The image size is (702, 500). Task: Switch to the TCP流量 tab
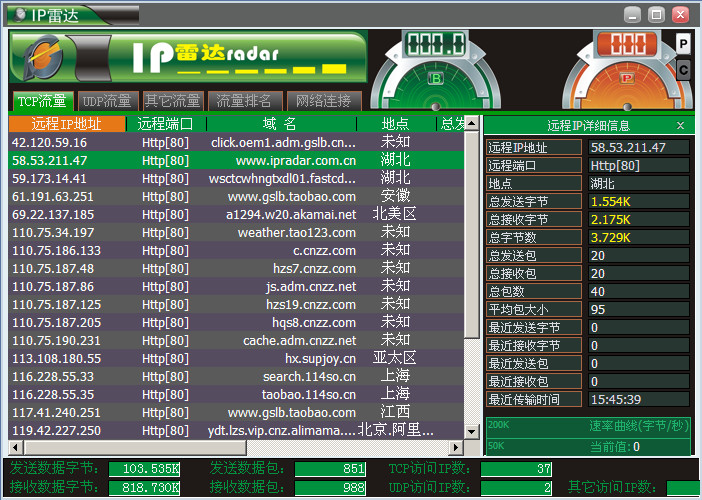click(x=42, y=101)
